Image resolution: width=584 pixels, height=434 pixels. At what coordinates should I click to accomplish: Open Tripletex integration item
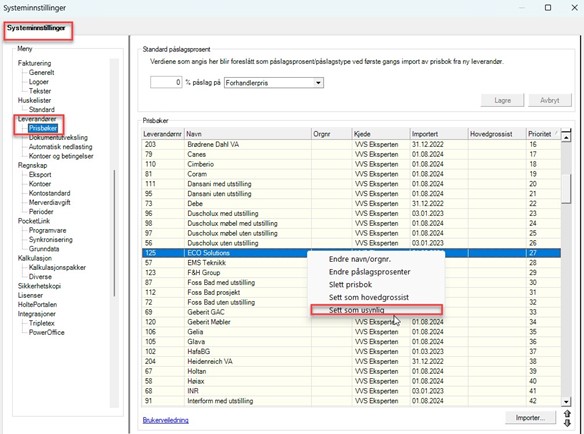tap(42, 323)
